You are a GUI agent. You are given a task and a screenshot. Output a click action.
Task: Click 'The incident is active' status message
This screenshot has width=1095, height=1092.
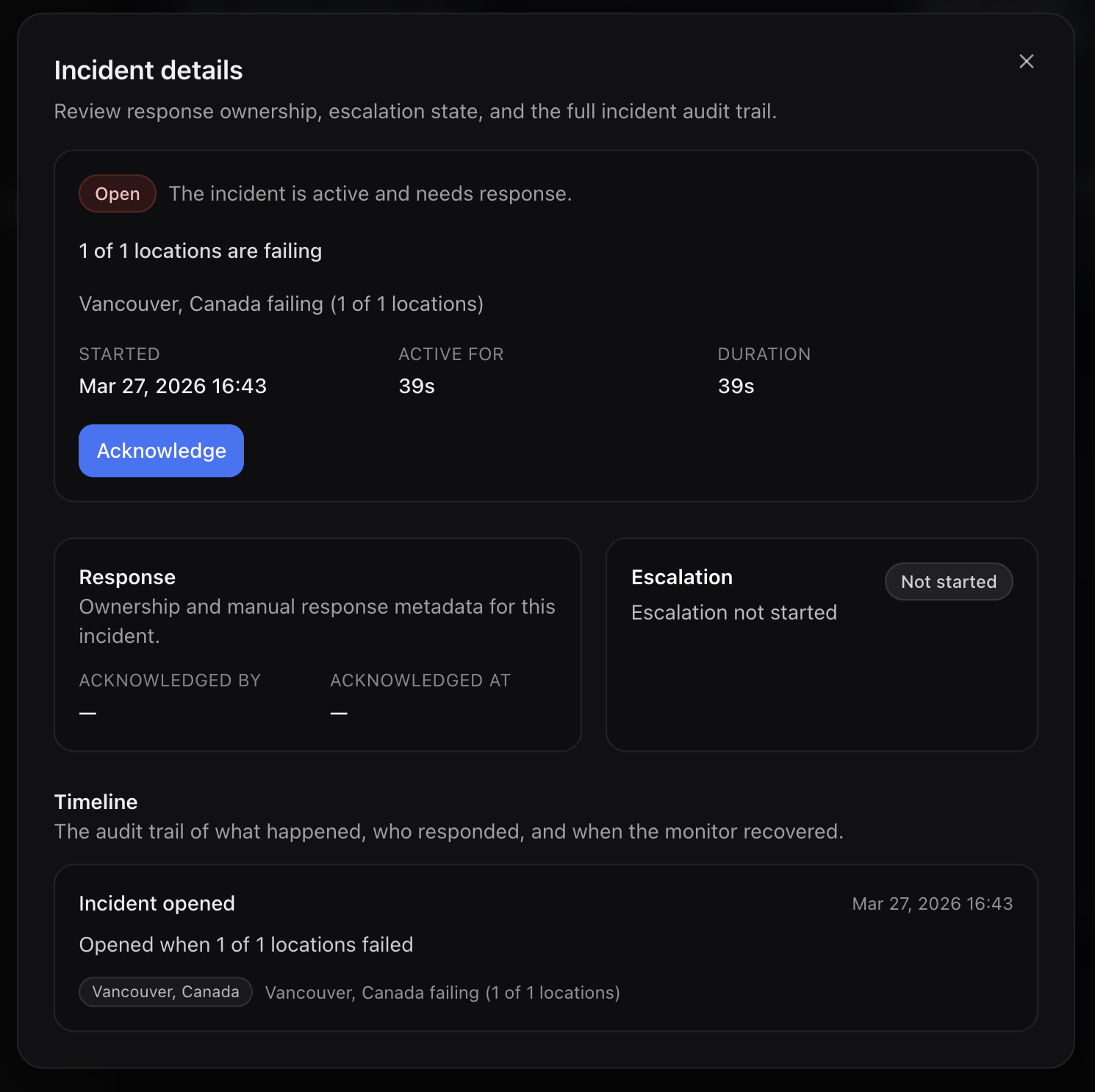pyautogui.click(x=370, y=193)
